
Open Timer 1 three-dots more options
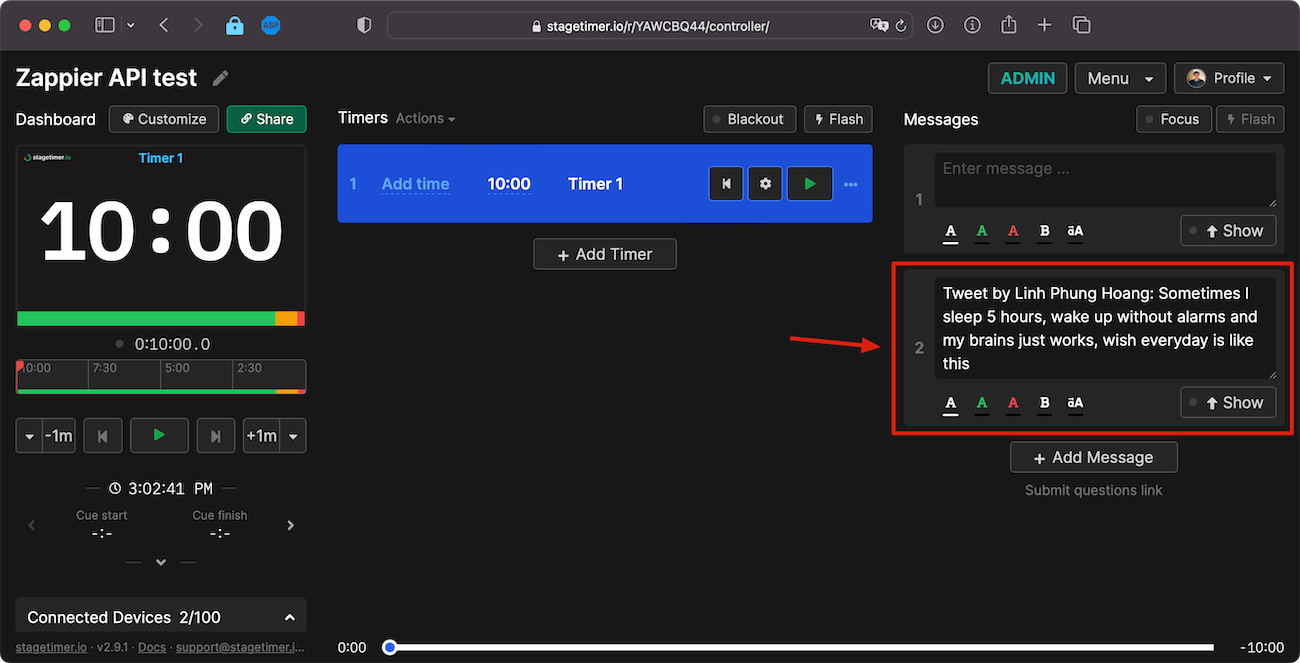(x=851, y=184)
